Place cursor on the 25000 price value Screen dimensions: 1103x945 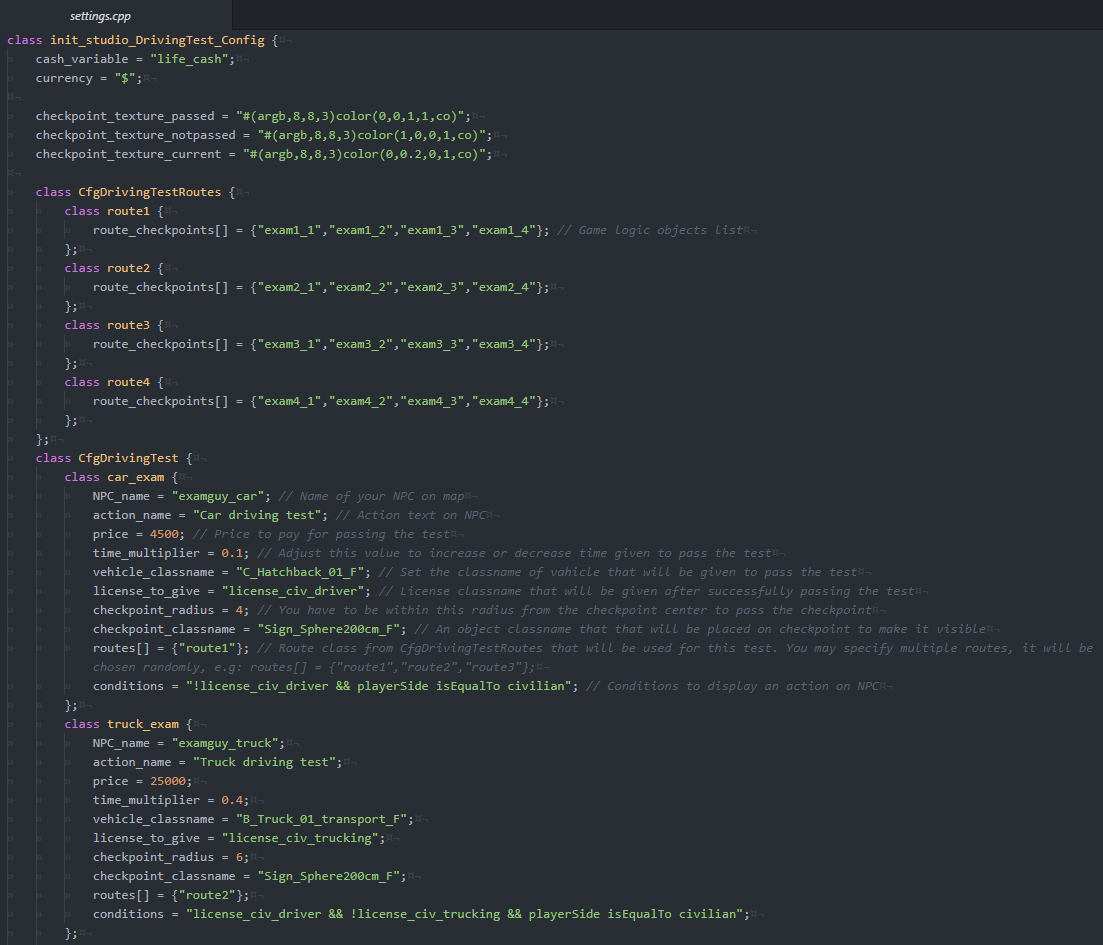(x=167, y=781)
